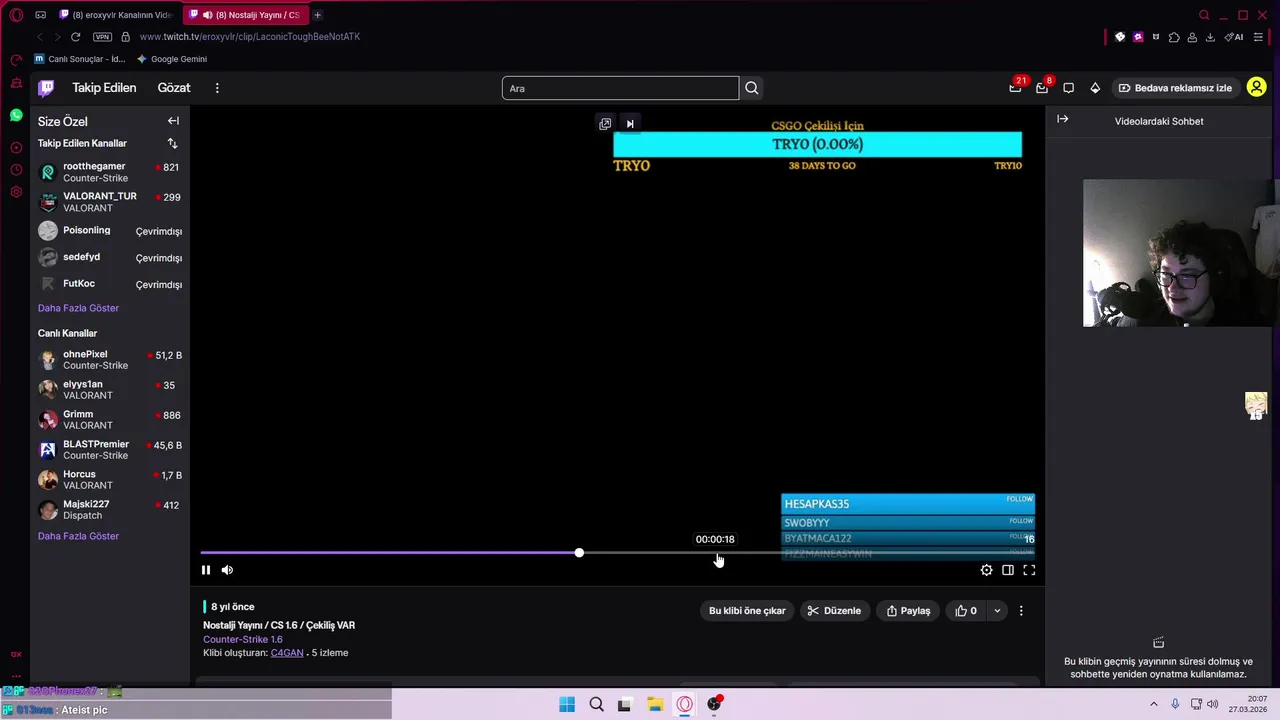The image size is (1280, 720).
Task: Open browser extensions puzzle icon
Action: 1174,37
